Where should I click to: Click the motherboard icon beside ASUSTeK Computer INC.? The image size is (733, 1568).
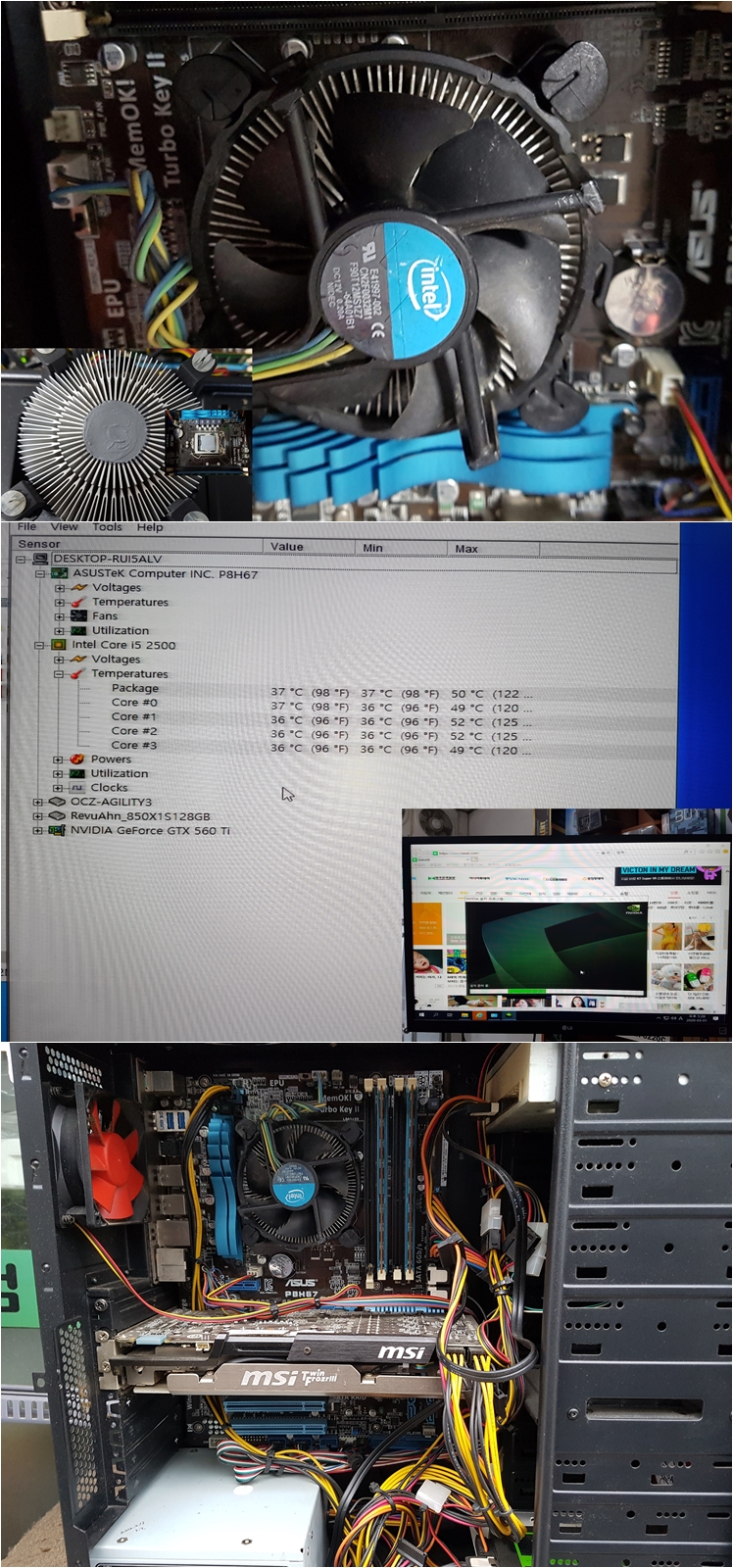[x=59, y=573]
